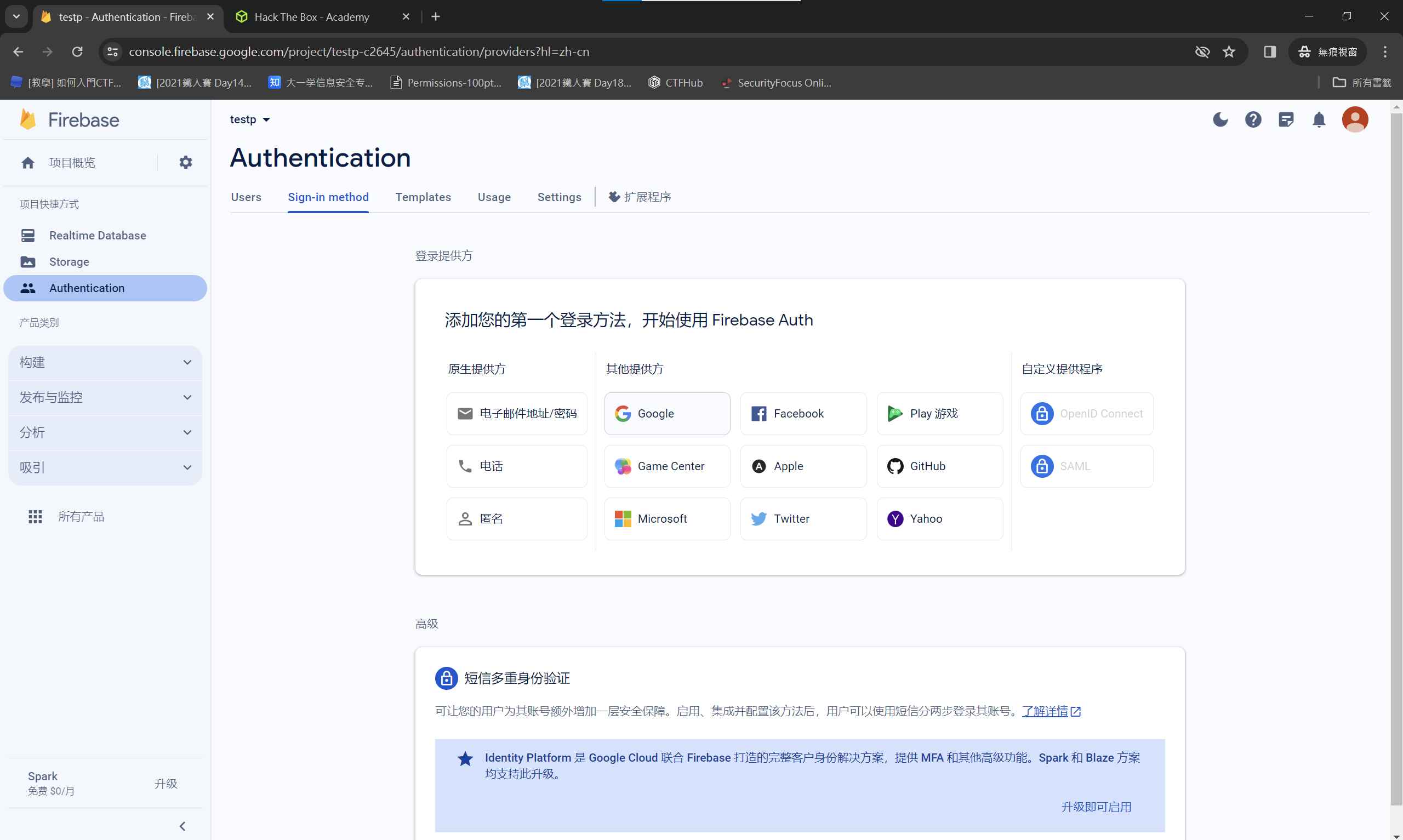Open release notes feedback icon
This screenshot has width=1403, height=840.
point(1286,119)
